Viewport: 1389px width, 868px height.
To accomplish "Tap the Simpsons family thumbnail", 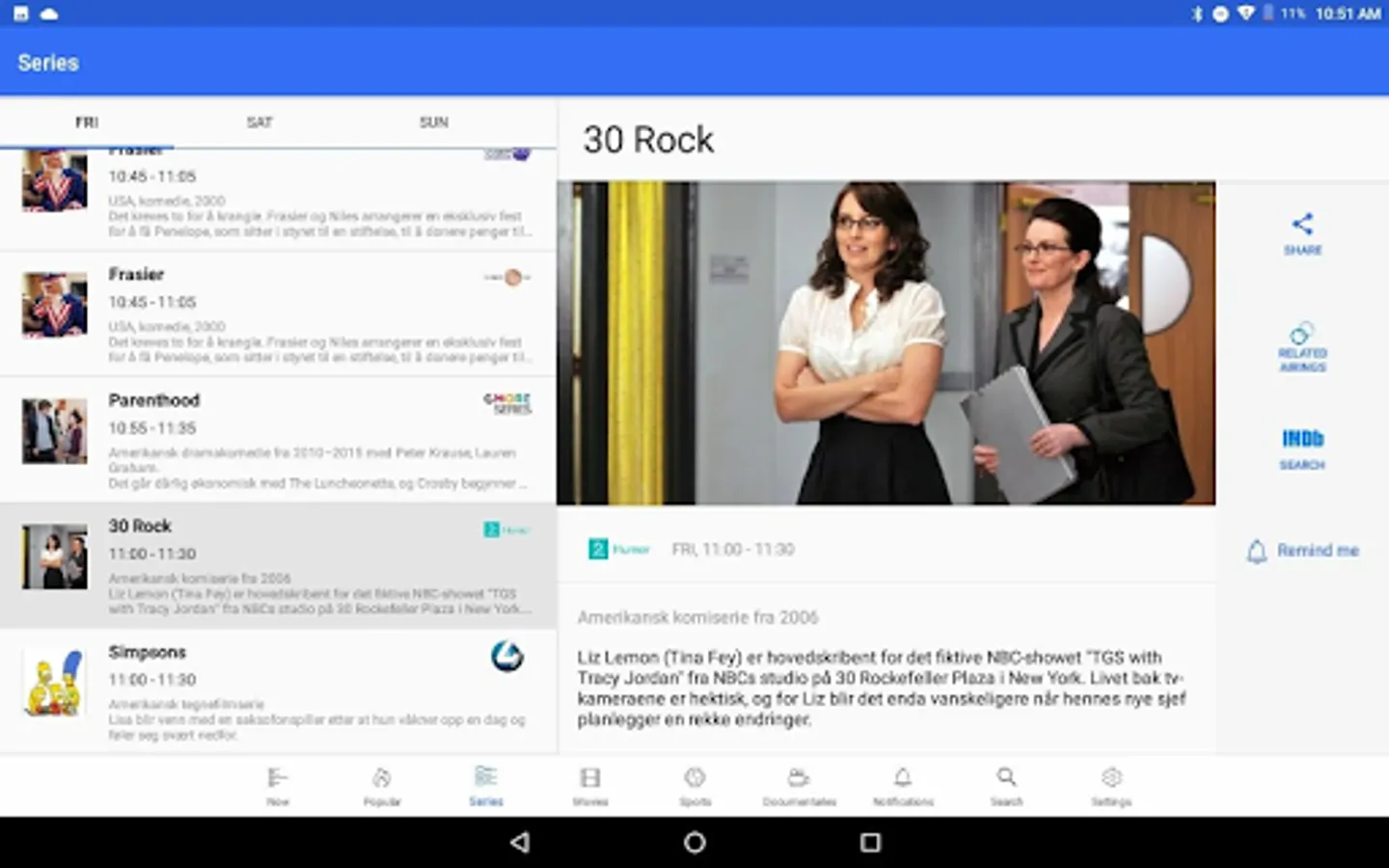I will [x=54, y=683].
